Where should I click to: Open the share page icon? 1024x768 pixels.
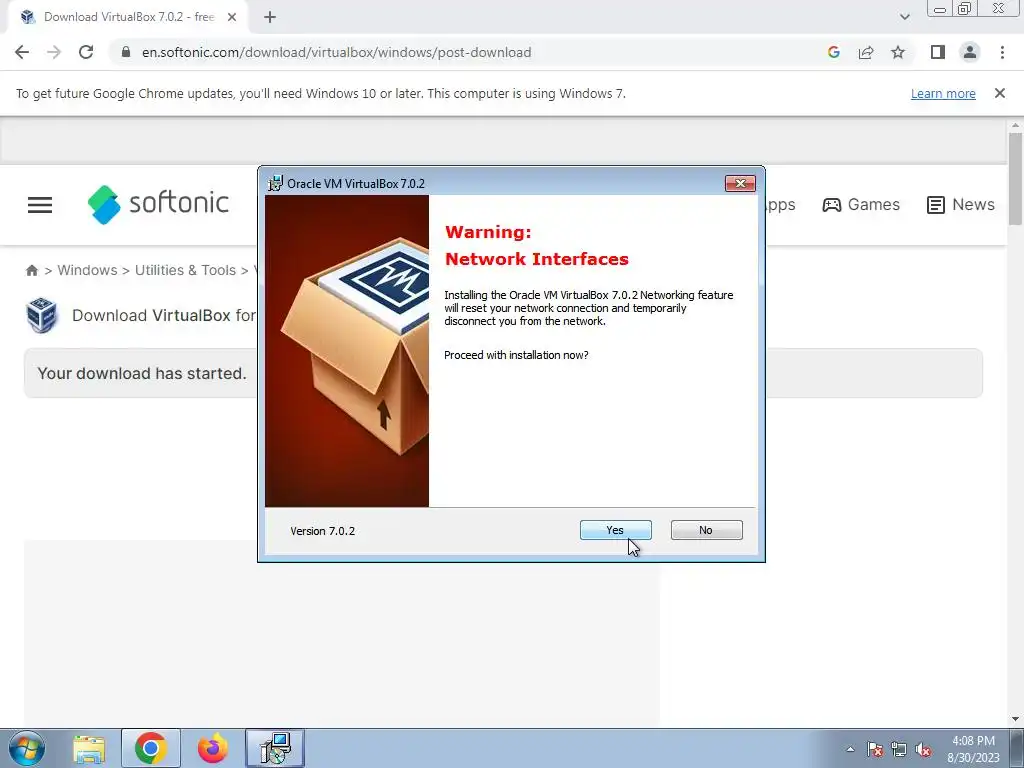866,52
